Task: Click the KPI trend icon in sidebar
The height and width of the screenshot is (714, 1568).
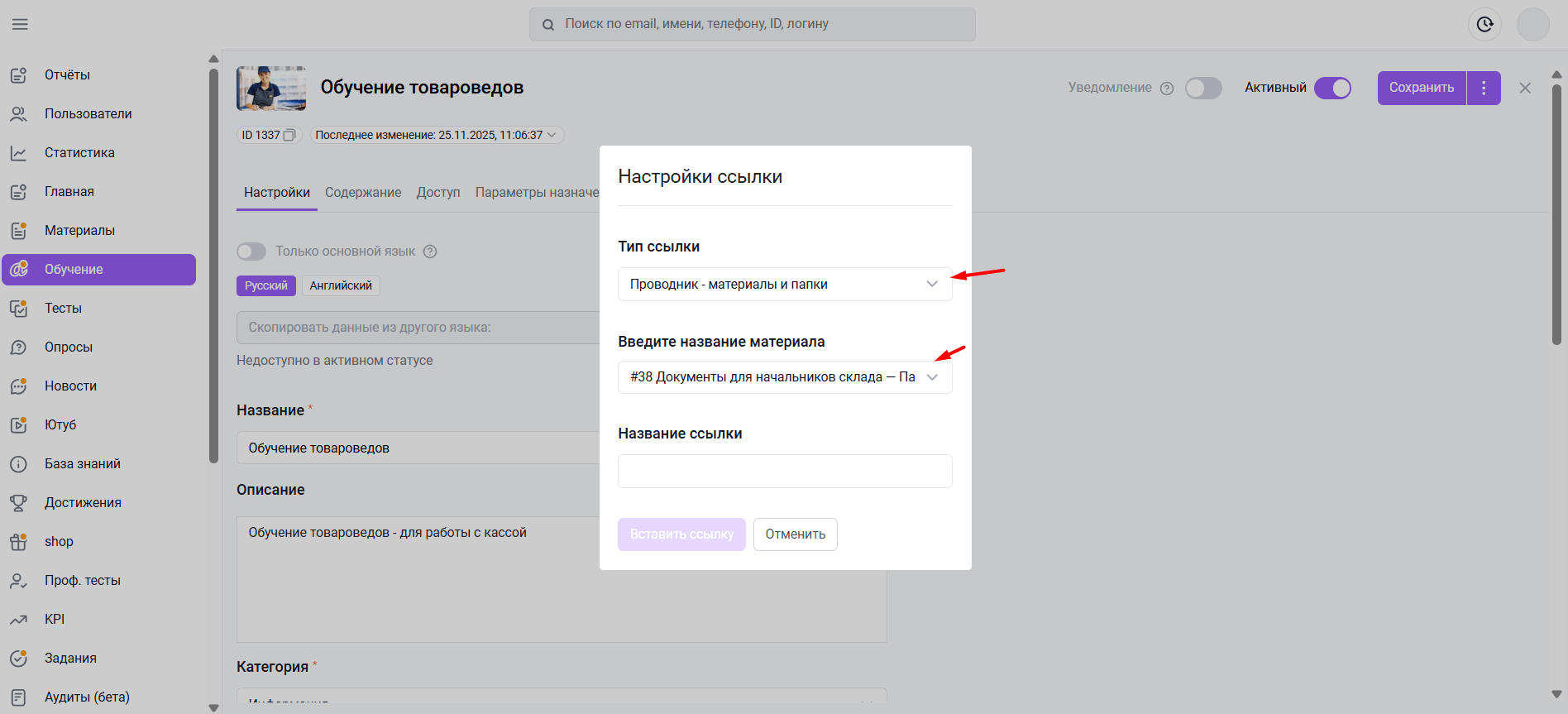Action: tap(18, 620)
